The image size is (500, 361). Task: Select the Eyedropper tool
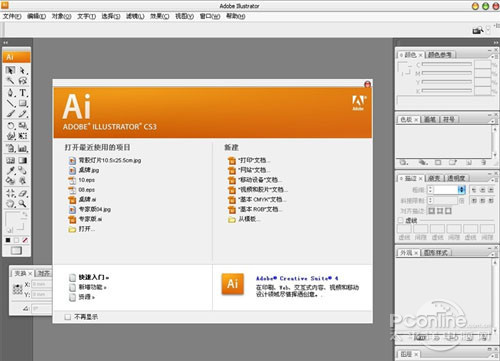point(10,171)
